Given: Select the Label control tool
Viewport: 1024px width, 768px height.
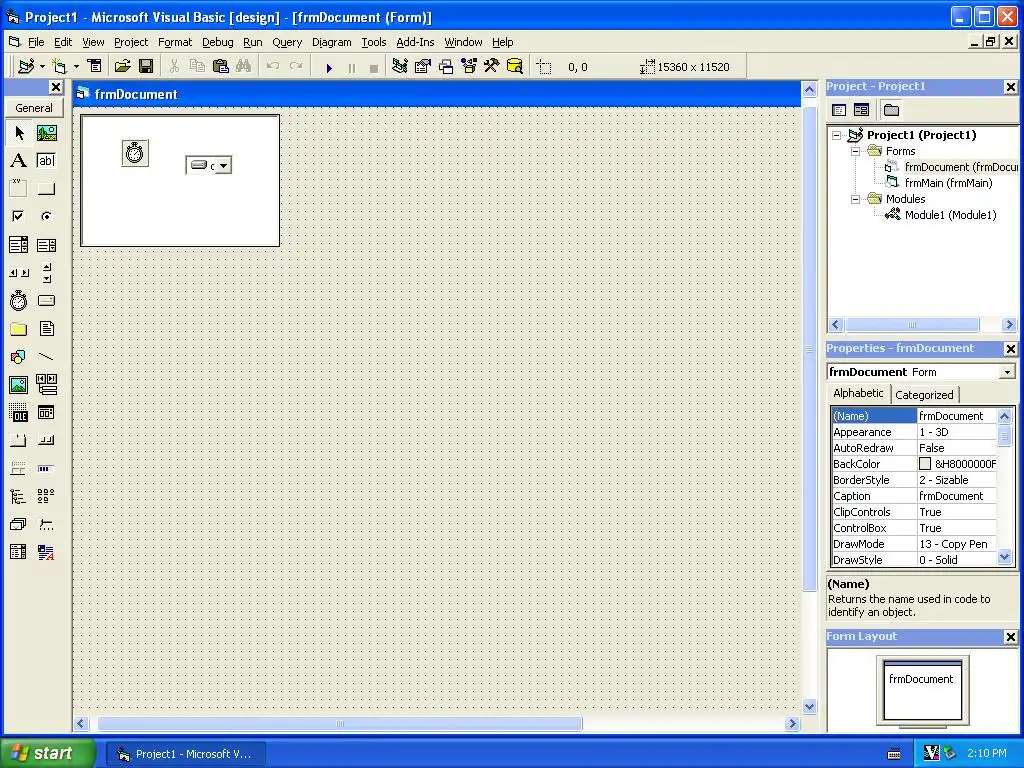Looking at the screenshot, I should tap(19, 161).
